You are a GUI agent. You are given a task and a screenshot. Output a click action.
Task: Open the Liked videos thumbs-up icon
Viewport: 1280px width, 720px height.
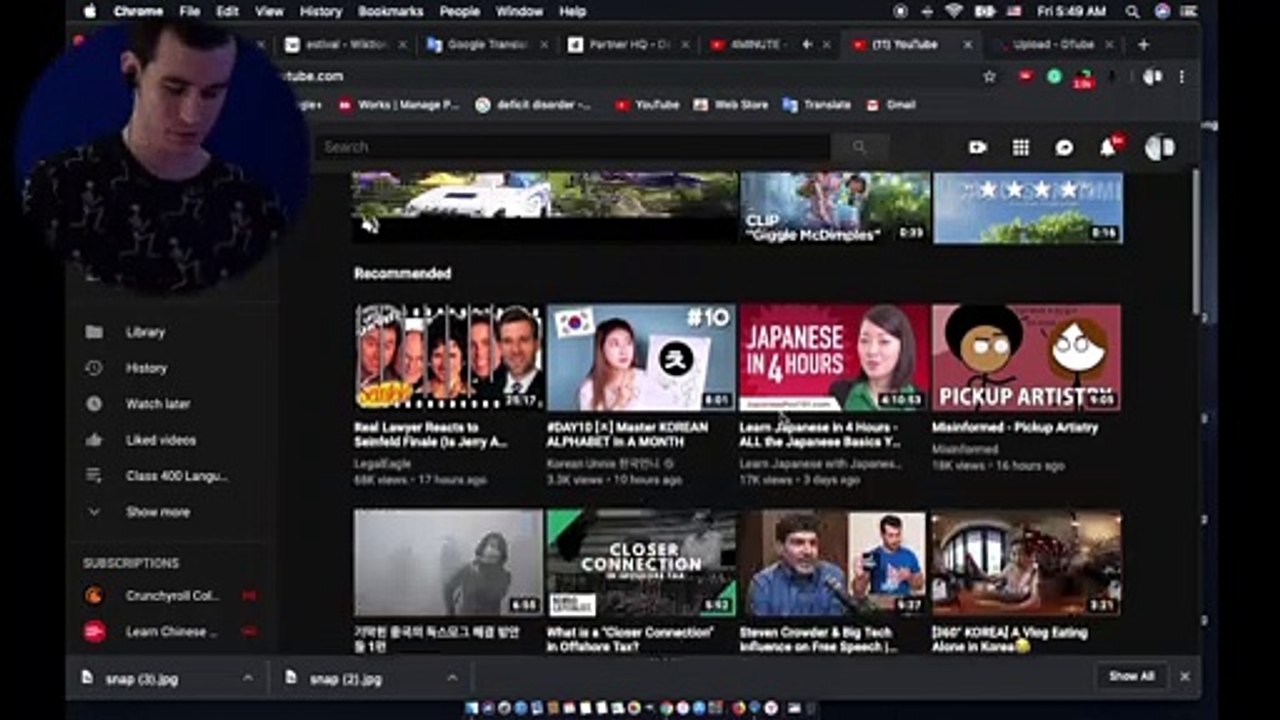pos(94,440)
